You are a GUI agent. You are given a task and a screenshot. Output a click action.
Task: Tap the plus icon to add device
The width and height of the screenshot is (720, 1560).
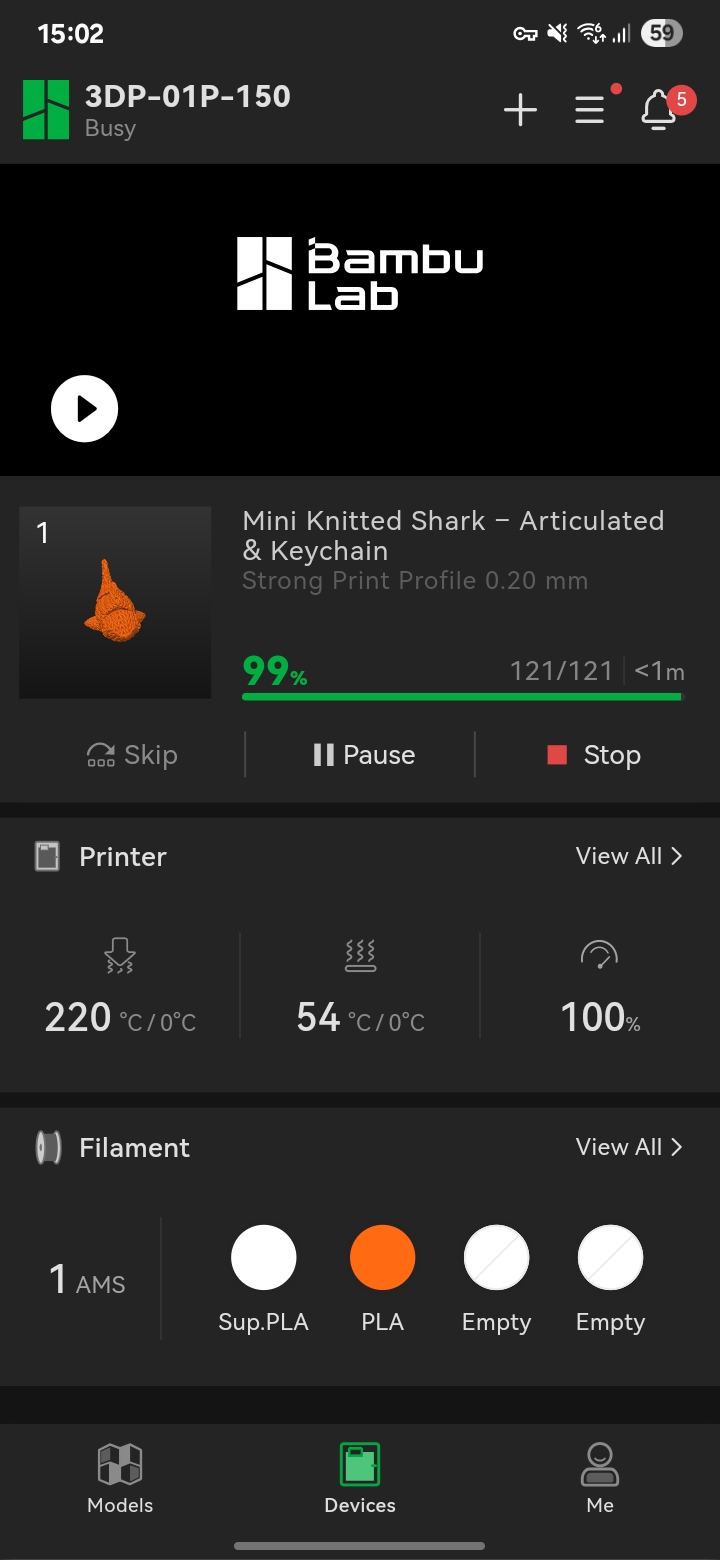click(520, 110)
